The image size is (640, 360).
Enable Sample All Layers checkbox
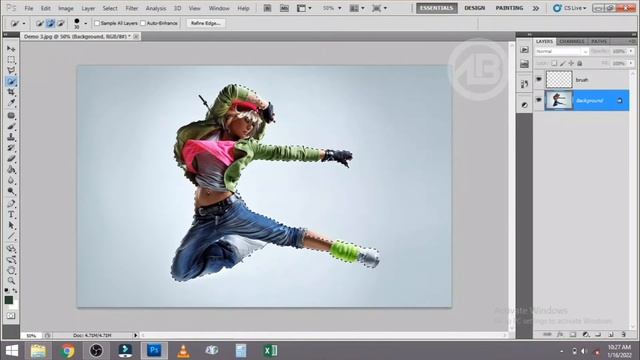pyautogui.click(x=97, y=23)
